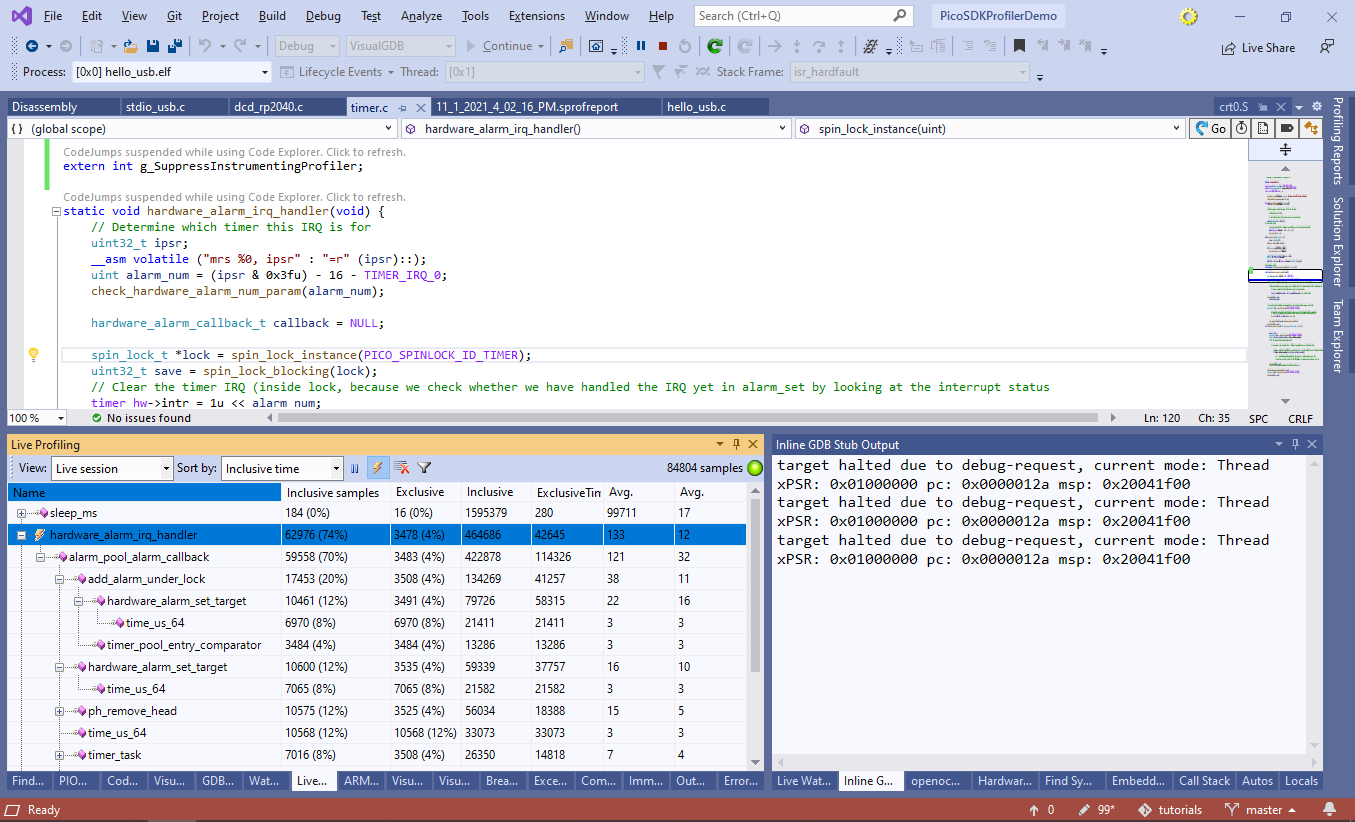Toggle auto-hide pin on Live Profiling panel
Screen dimensions: 1355x822
736,444
